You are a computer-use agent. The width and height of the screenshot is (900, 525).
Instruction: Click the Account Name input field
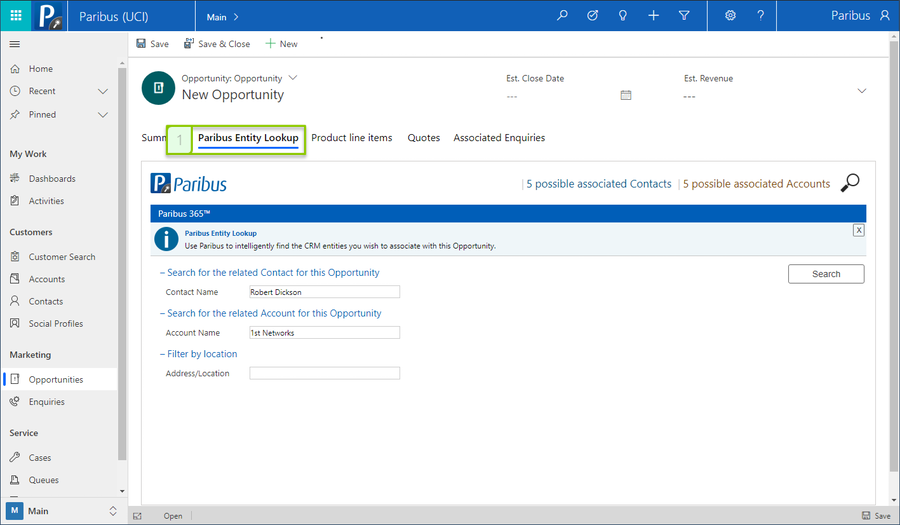click(324, 333)
